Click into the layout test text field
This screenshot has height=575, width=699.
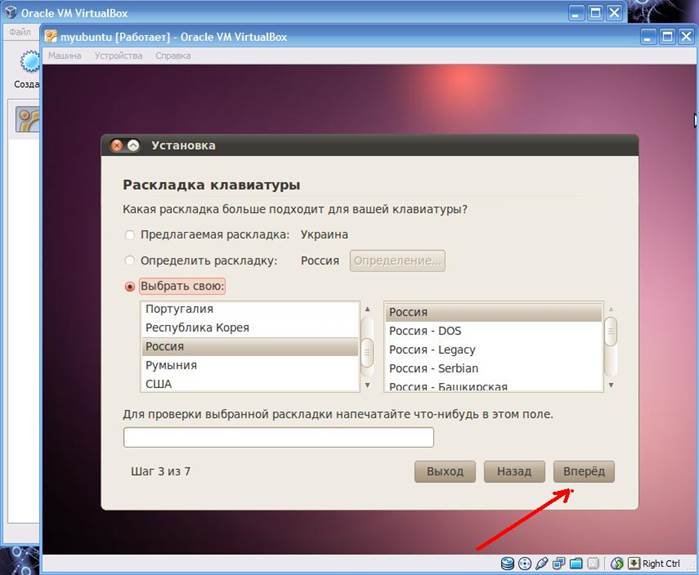[279, 437]
